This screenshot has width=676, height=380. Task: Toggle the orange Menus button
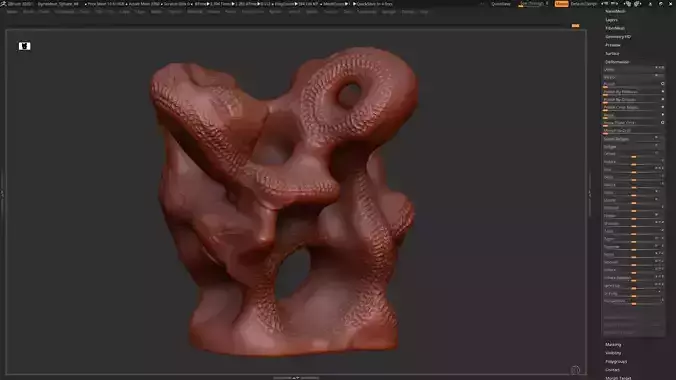pyautogui.click(x=561, y=4)
